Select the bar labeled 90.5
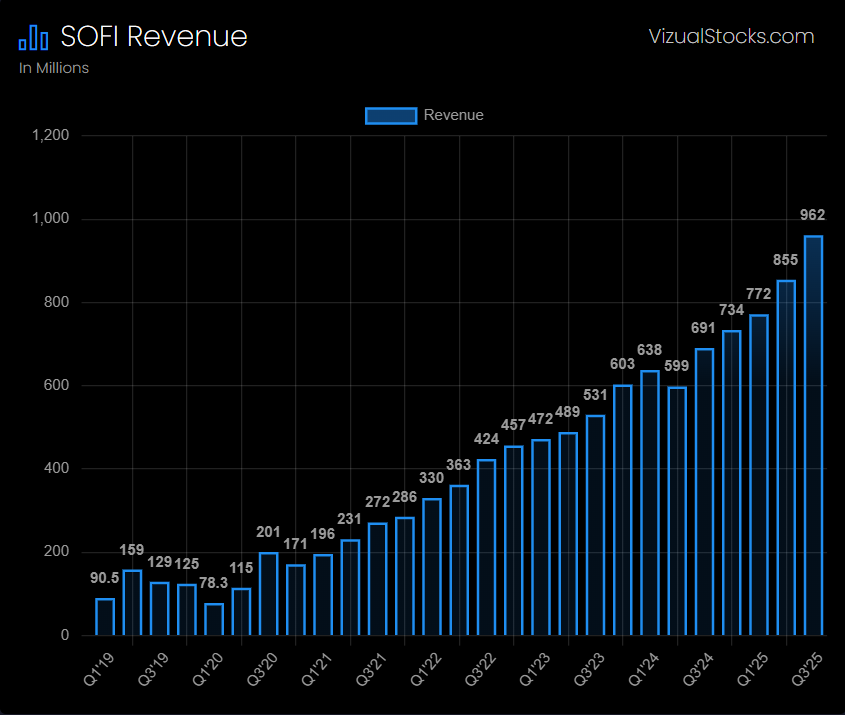This screenshot has width=845, height=715. (105, 616)
